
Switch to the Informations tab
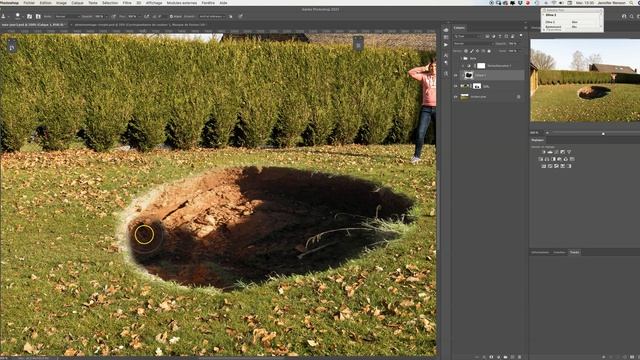point(540,252)
